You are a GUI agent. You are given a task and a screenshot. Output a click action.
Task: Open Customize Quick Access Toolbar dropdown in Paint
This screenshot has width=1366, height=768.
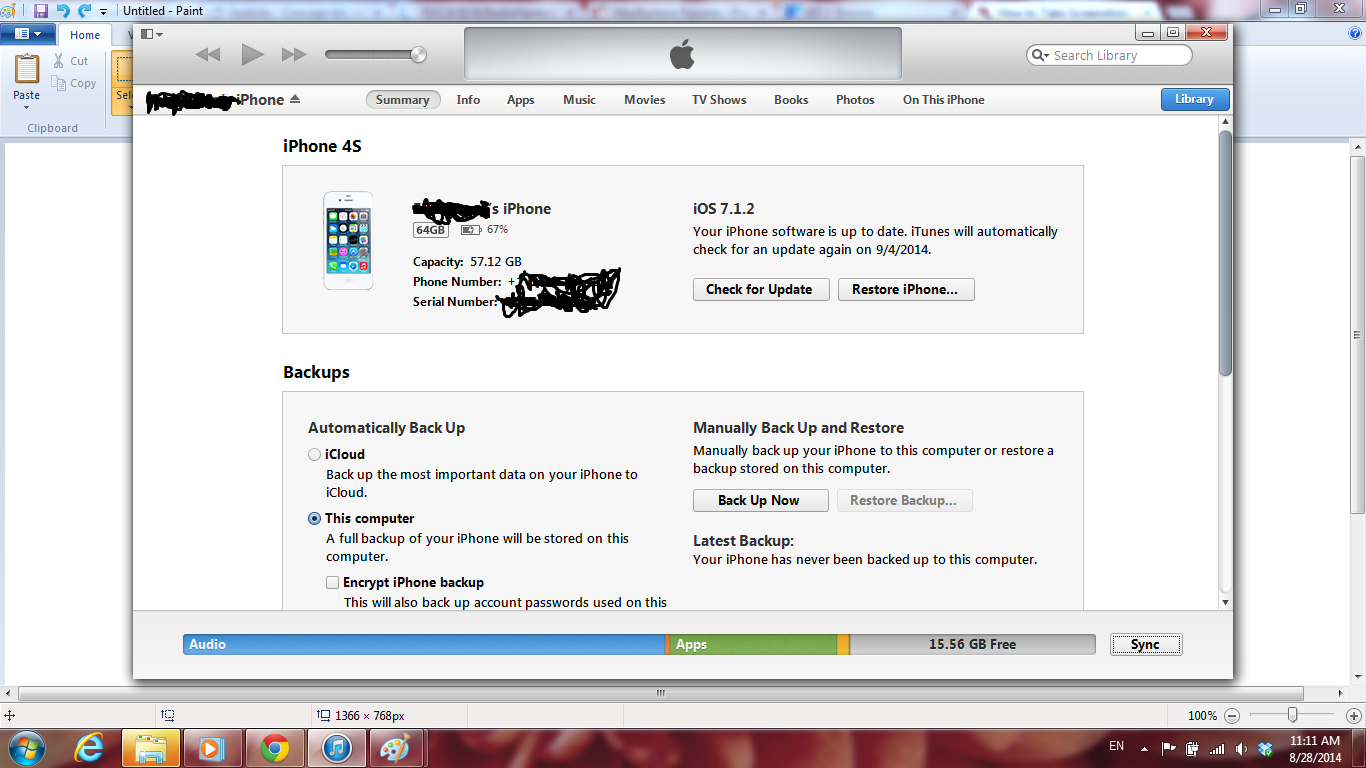[104, 11]
